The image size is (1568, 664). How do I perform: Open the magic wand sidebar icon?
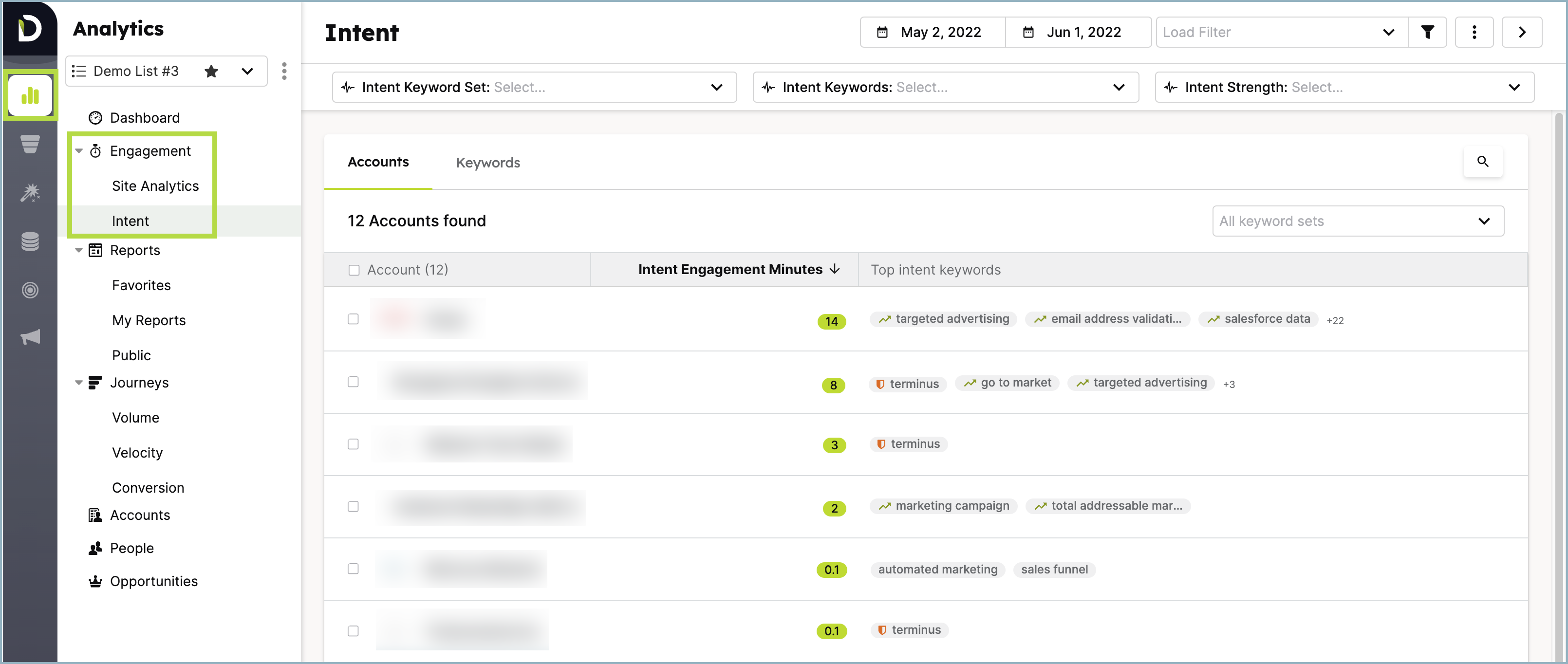[x=30, y=192]
